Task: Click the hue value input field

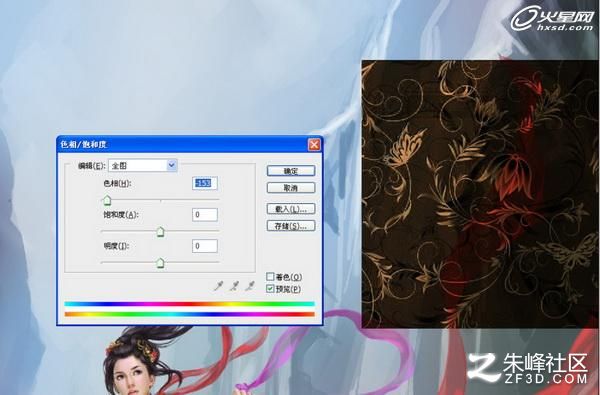Action: 205,183
